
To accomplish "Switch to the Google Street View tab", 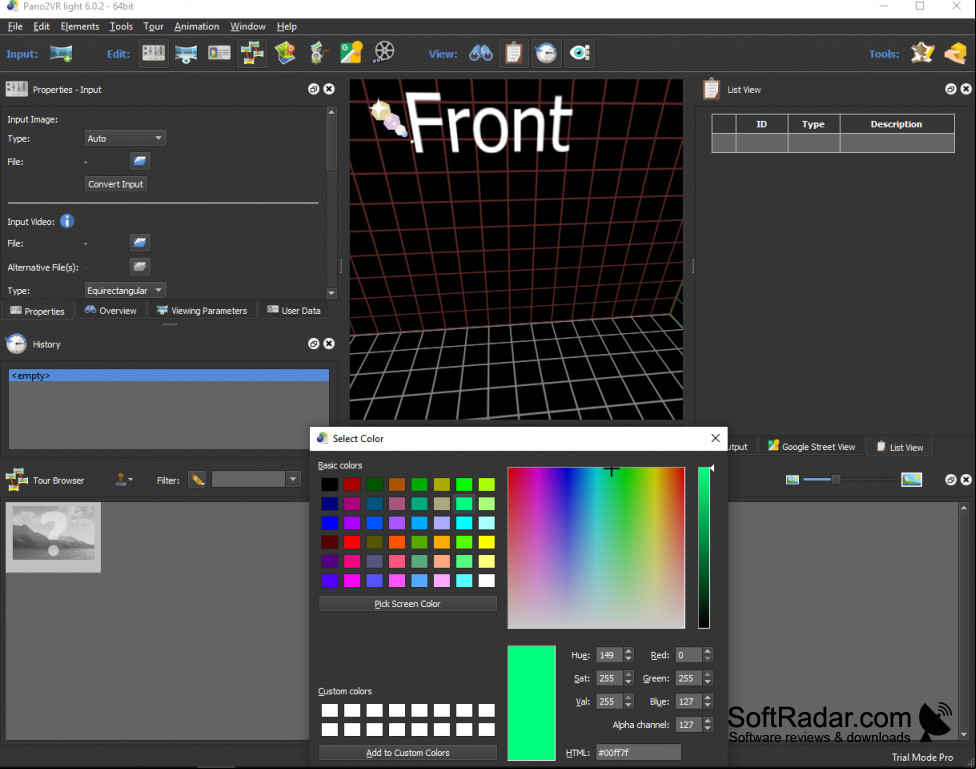I will pyautogui.click(x=811, y=446).
